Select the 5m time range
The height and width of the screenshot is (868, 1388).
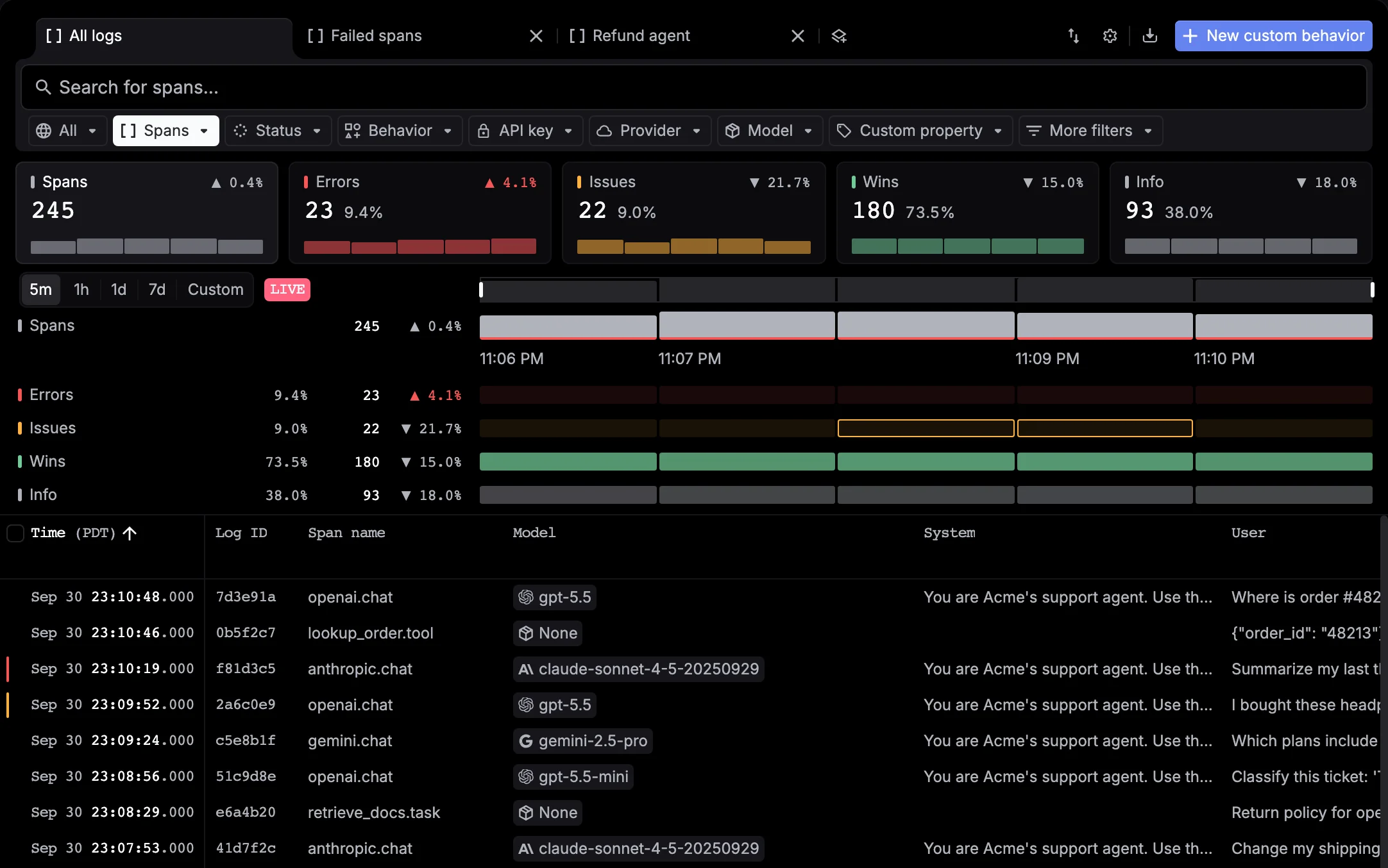pyautogui.click(x=40, y=290)
